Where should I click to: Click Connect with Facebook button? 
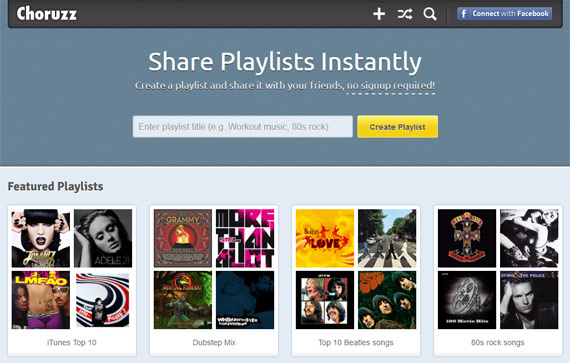505,13
